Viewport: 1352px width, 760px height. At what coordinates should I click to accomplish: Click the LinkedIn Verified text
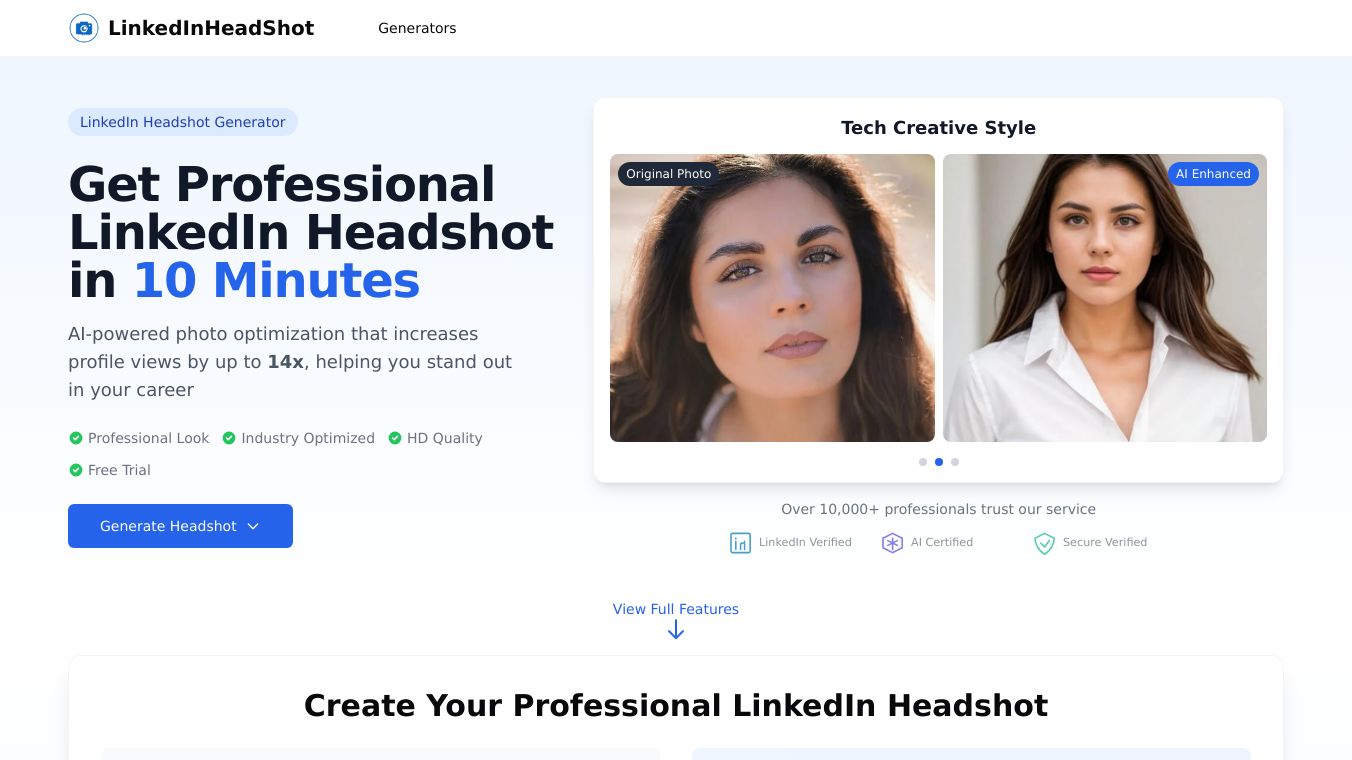click(x=805, y=542)
